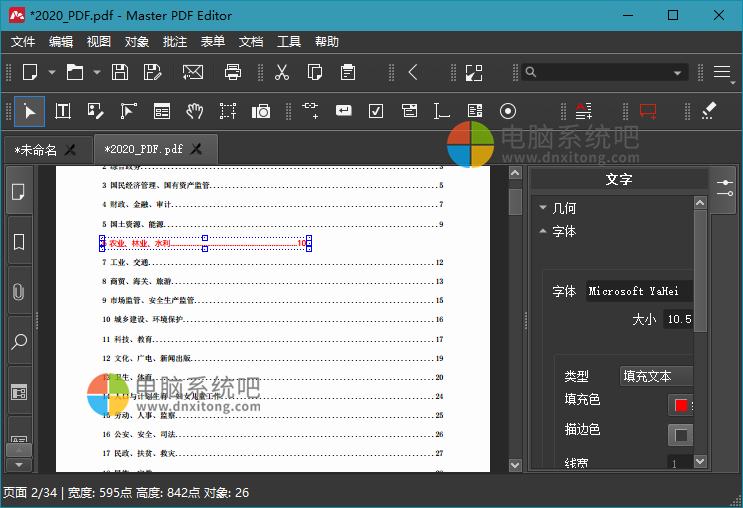
Task: Click the red fill color swatch
Action: point(681,405)
